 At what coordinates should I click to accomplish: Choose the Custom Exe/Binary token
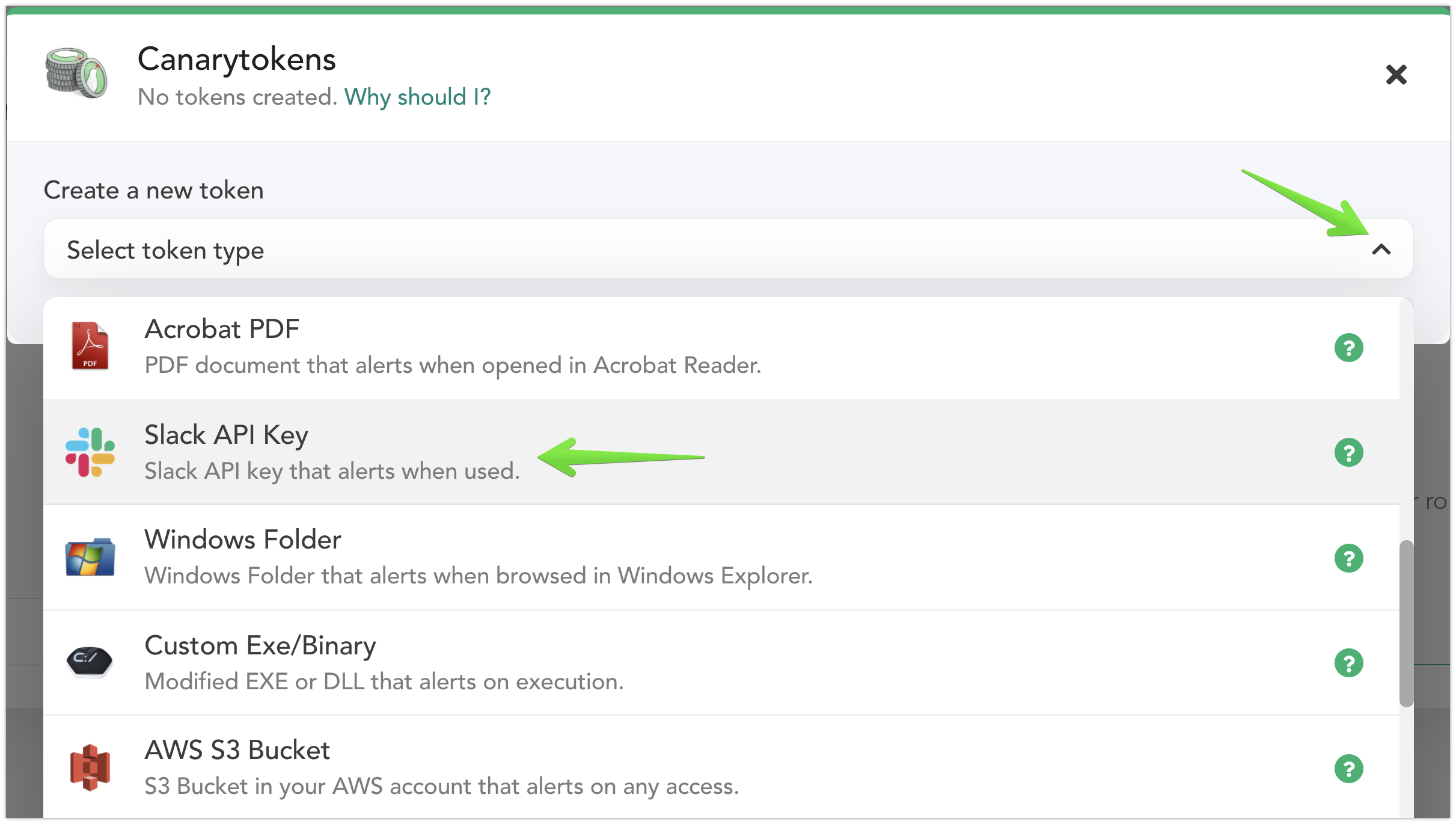click(721, 663)
